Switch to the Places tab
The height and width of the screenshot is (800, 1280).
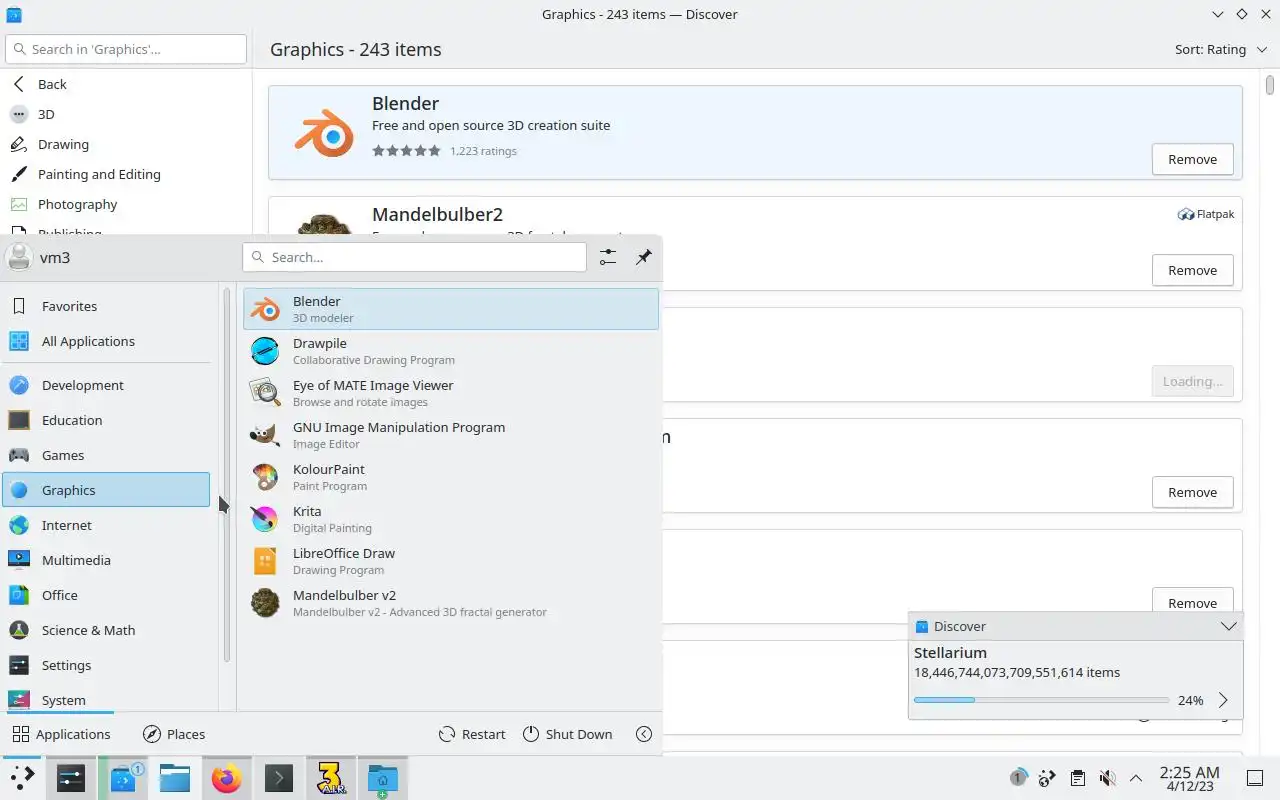pos(174,734)
